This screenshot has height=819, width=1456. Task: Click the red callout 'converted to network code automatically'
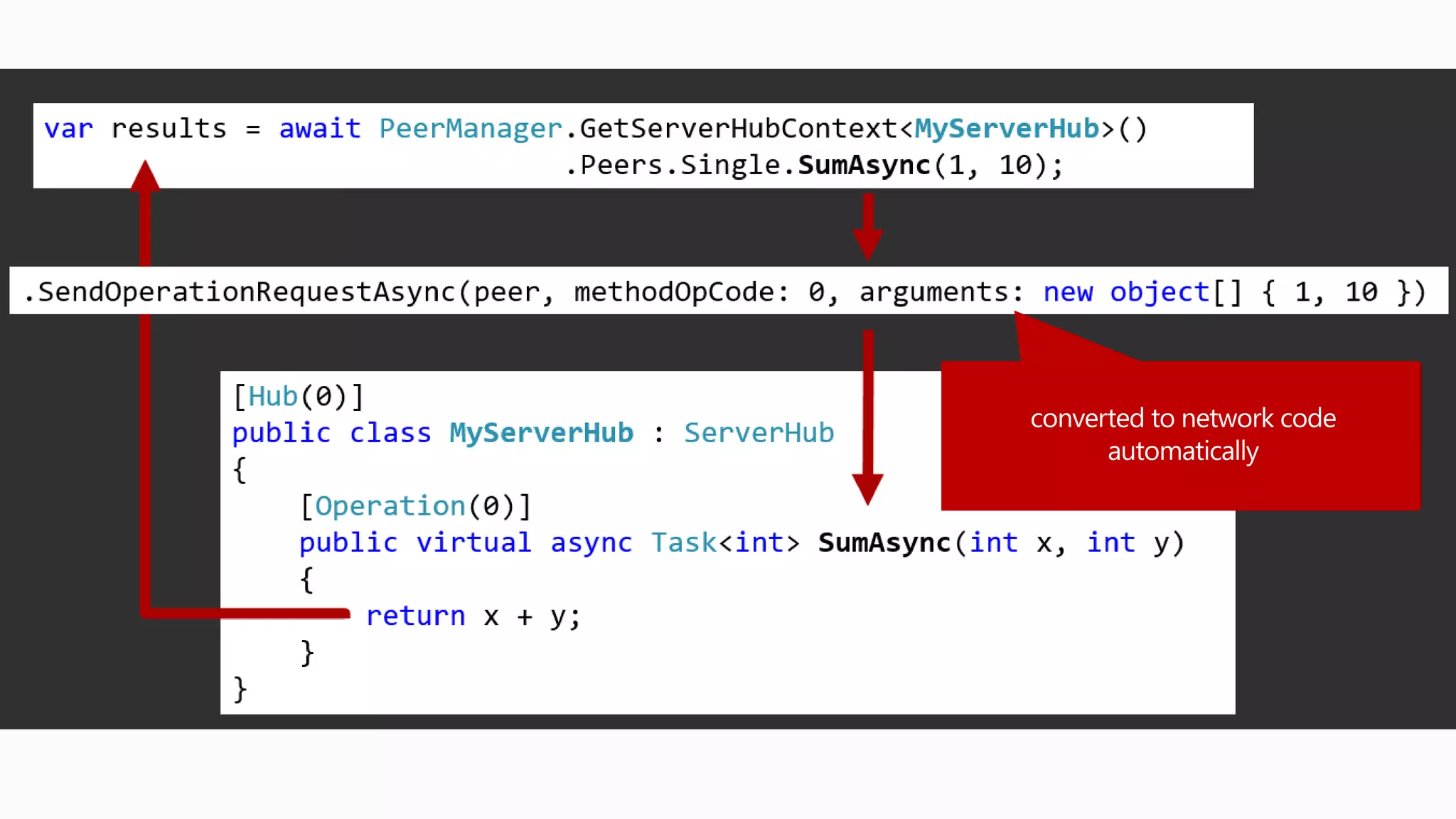pyautogui.click(x=1182, y=435)
